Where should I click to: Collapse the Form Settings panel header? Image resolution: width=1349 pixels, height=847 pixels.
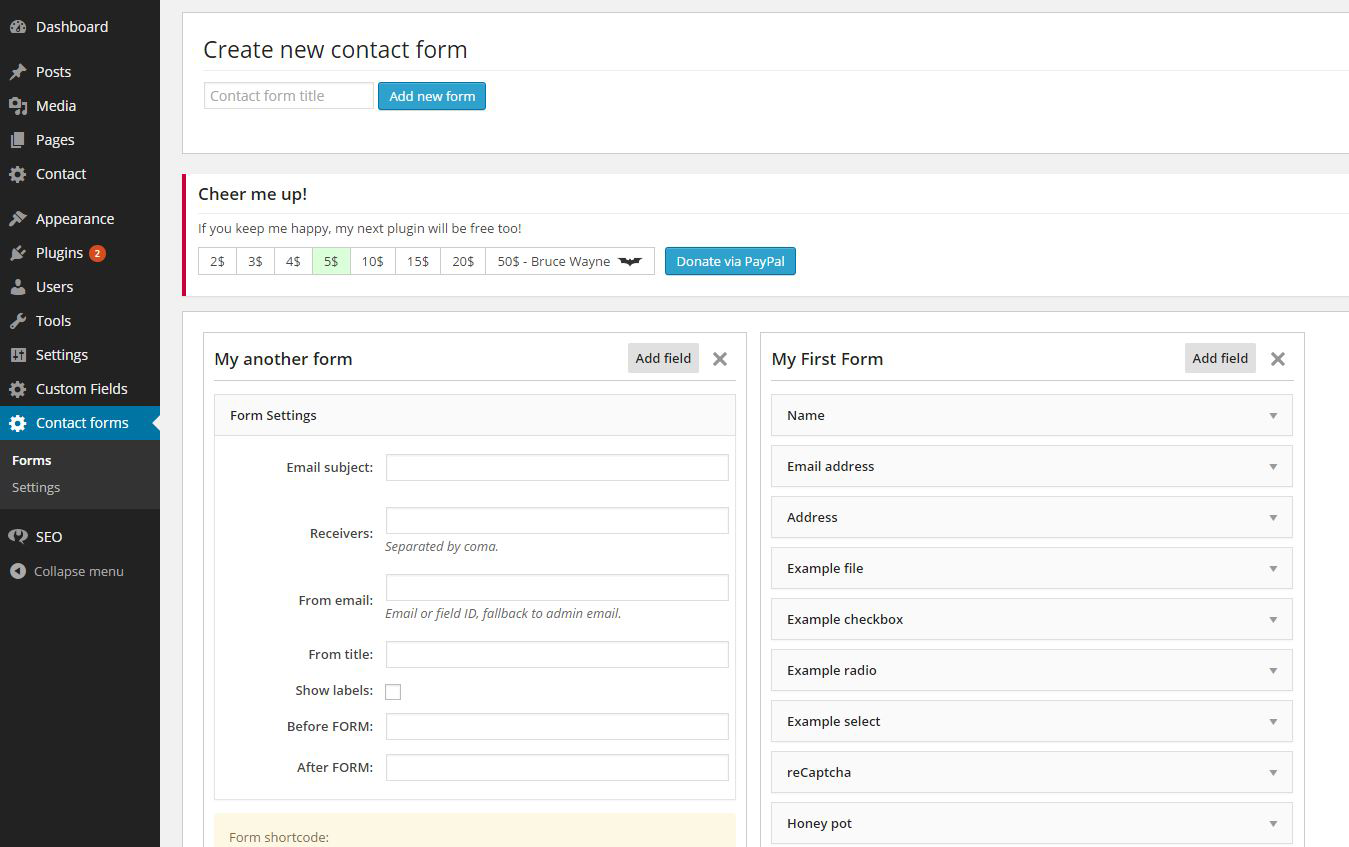point(475,415)
